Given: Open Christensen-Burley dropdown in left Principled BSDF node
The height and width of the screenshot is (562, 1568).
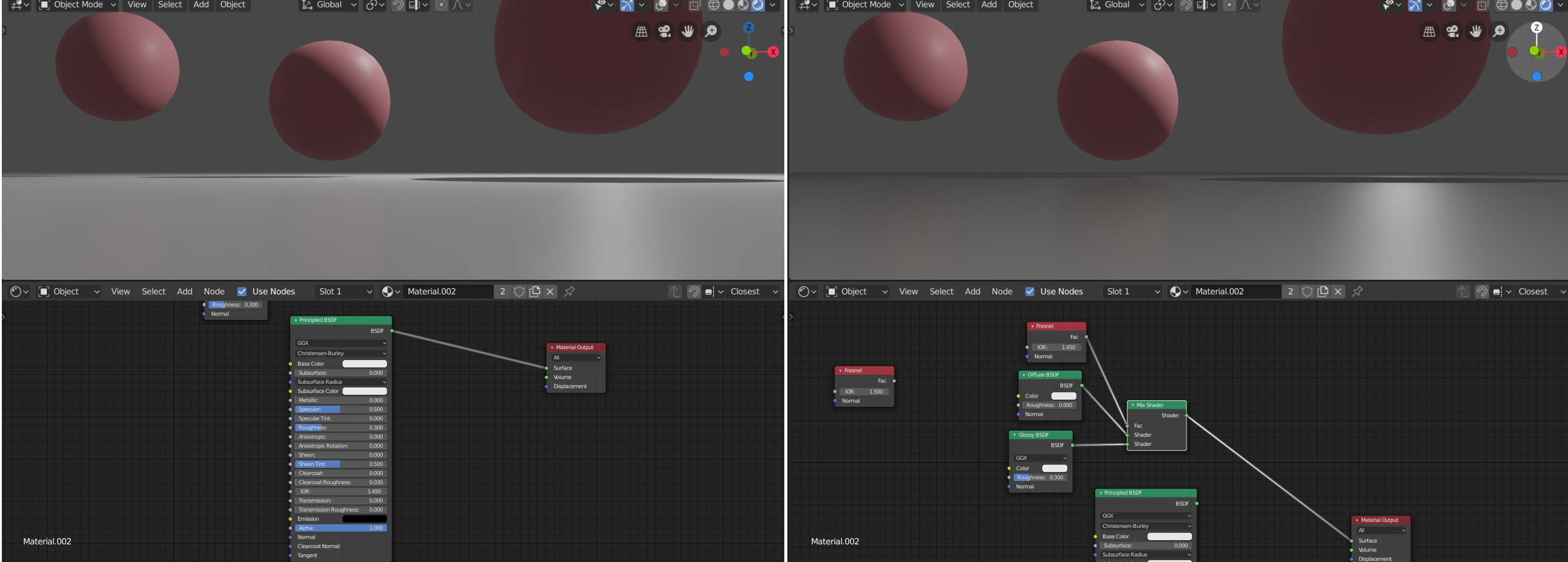Looking at the screenshot, I should coord(341,353).
